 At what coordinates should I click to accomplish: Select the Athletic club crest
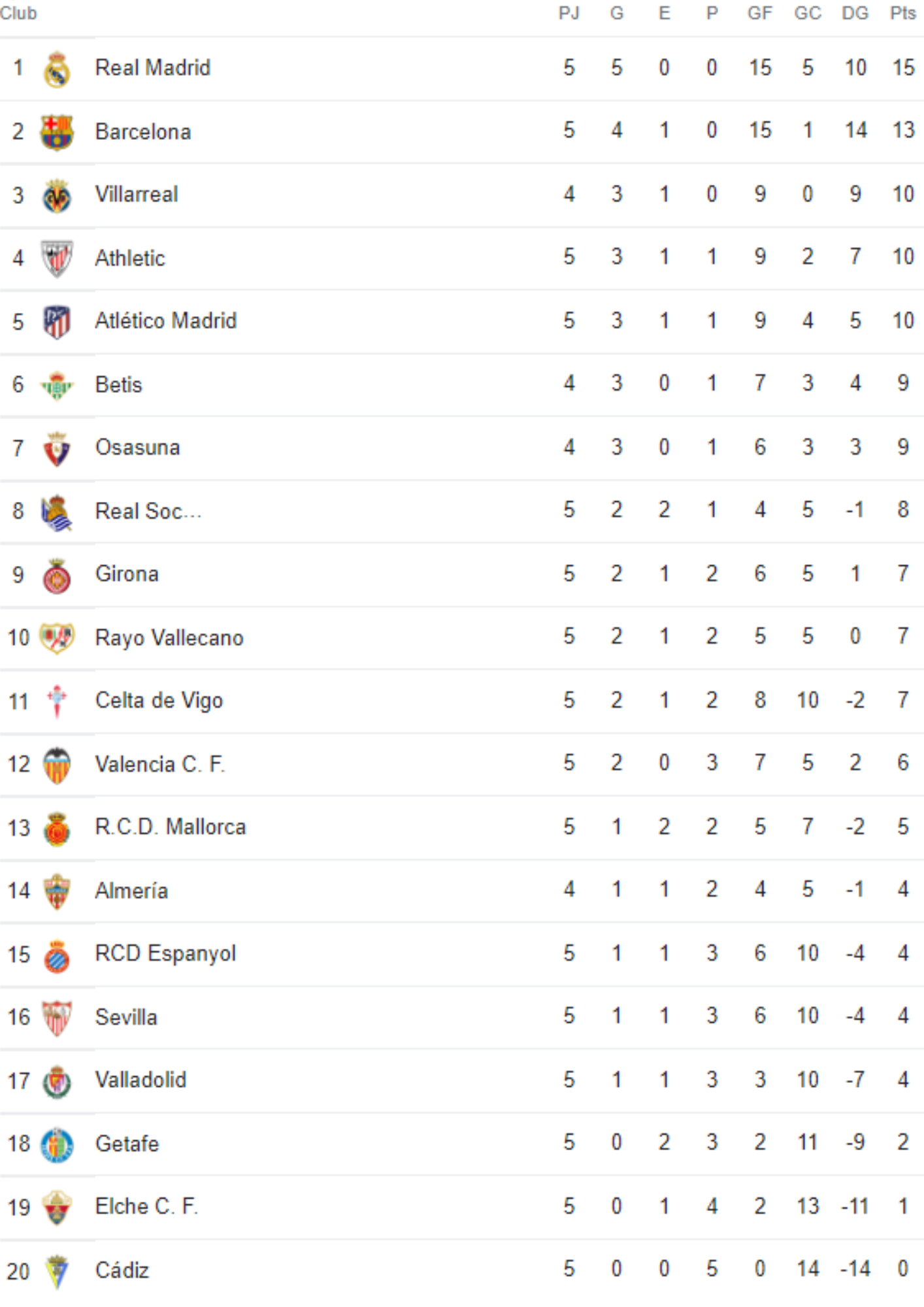point(57,259)
